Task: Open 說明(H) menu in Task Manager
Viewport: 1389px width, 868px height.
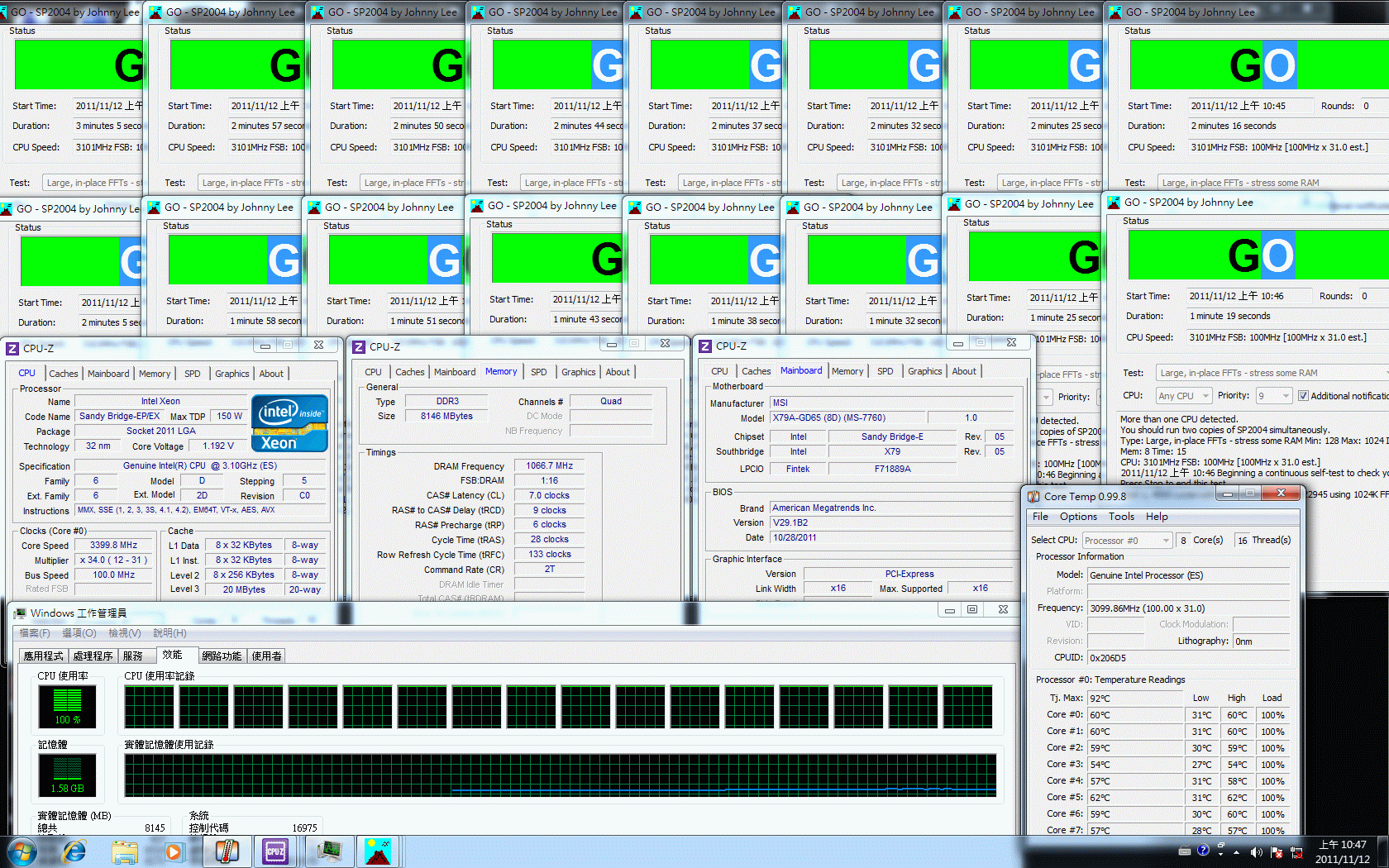Action: [169, 633]
